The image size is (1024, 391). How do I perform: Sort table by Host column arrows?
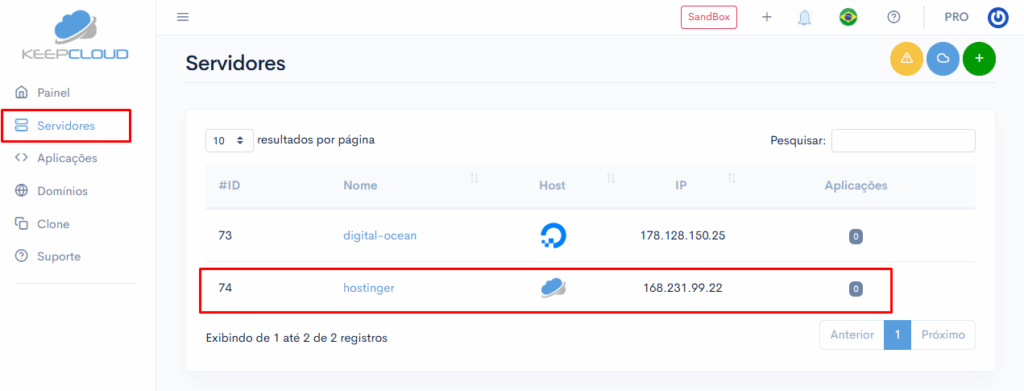point(611,178)
